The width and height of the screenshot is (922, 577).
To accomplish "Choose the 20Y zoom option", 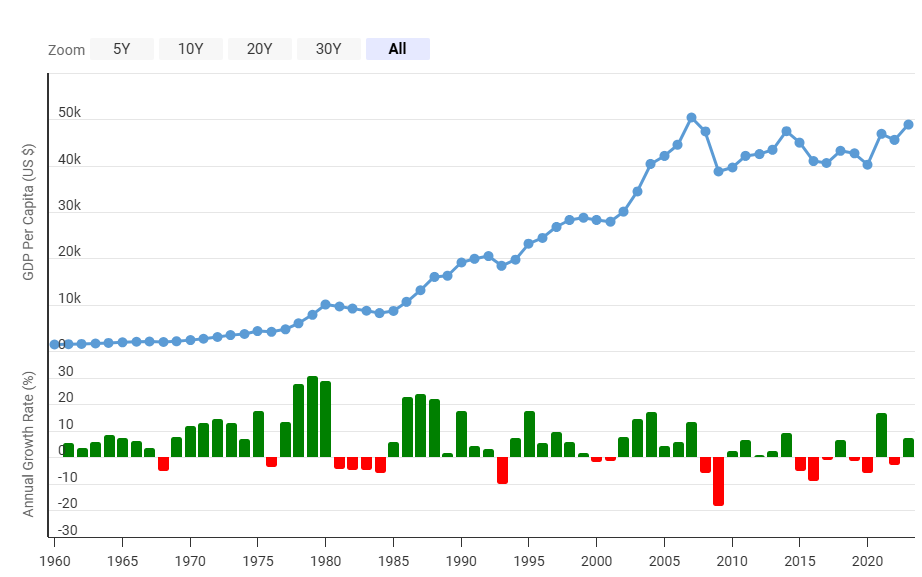I will tap(259, 49).
